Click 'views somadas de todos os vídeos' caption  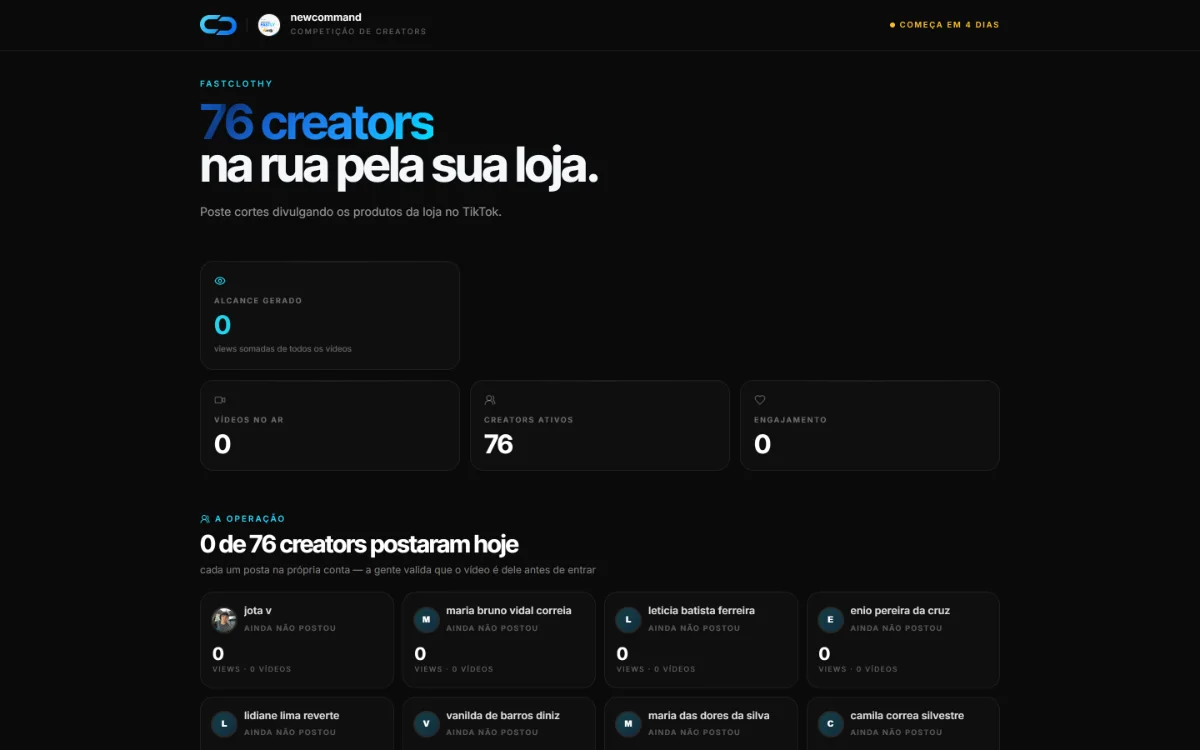(x=283, y=349)
